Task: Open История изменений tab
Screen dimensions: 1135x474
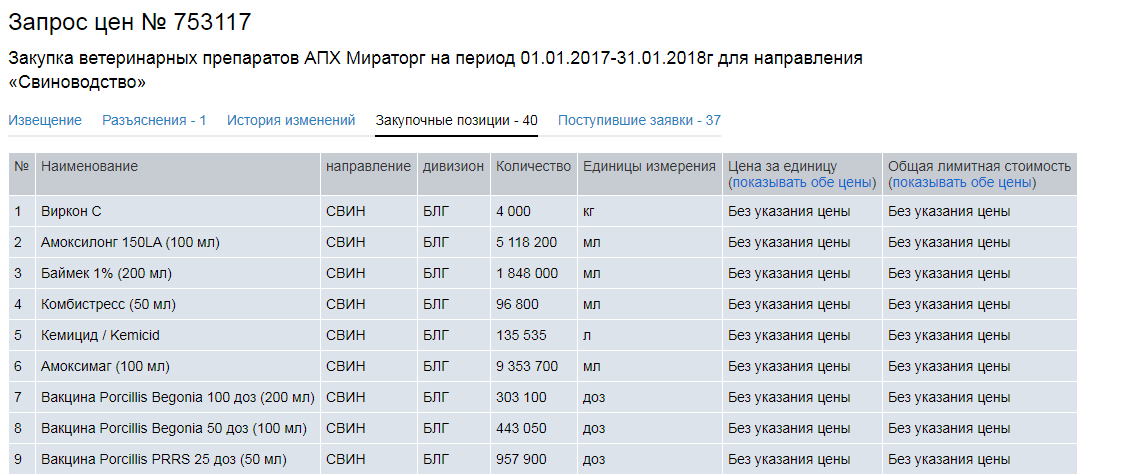Action: coord(291,120)
